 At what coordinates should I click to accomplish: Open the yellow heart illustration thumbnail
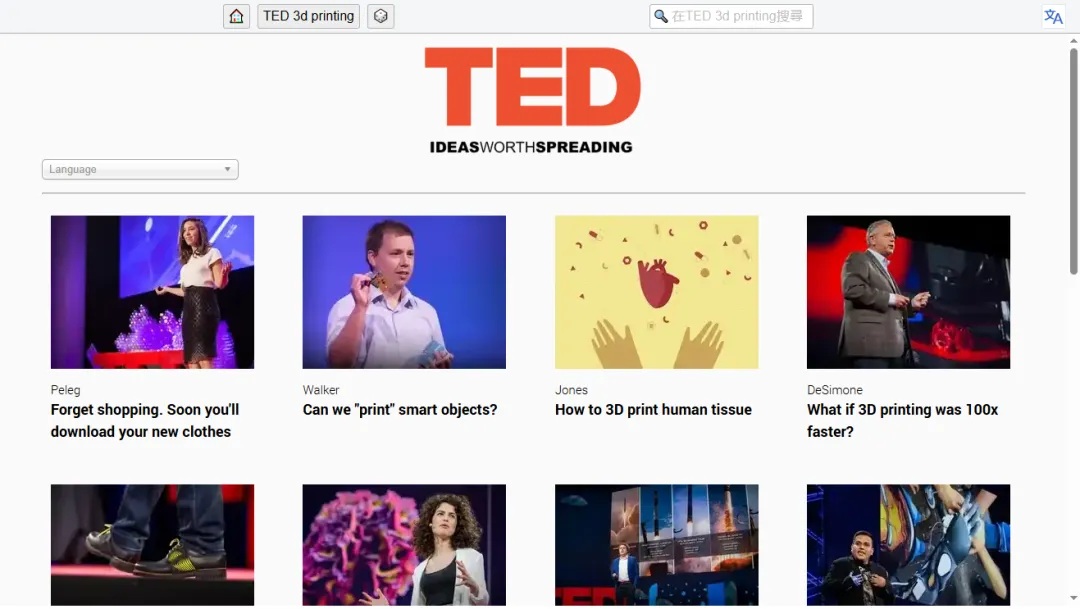(x=656, y=292)
